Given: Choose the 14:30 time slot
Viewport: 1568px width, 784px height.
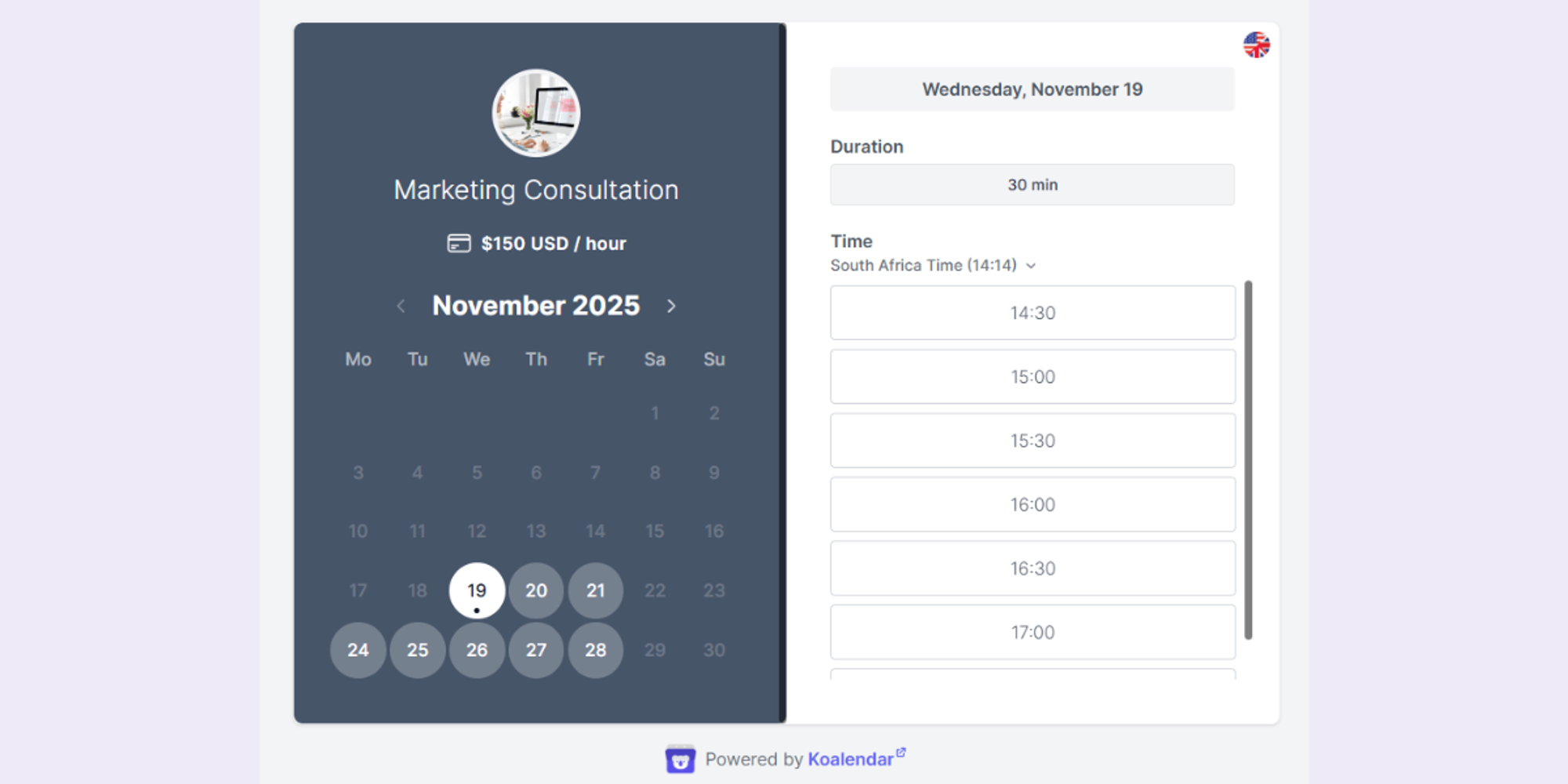Looking at the screenshot, I should point(1032,312).
